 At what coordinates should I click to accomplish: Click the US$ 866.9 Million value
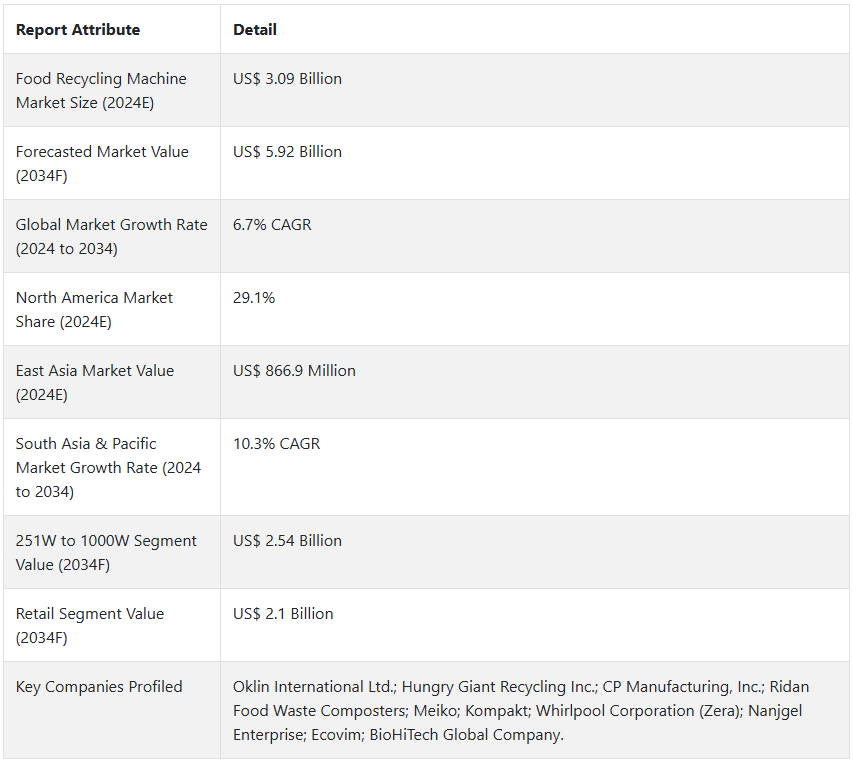tap(294, 371)
